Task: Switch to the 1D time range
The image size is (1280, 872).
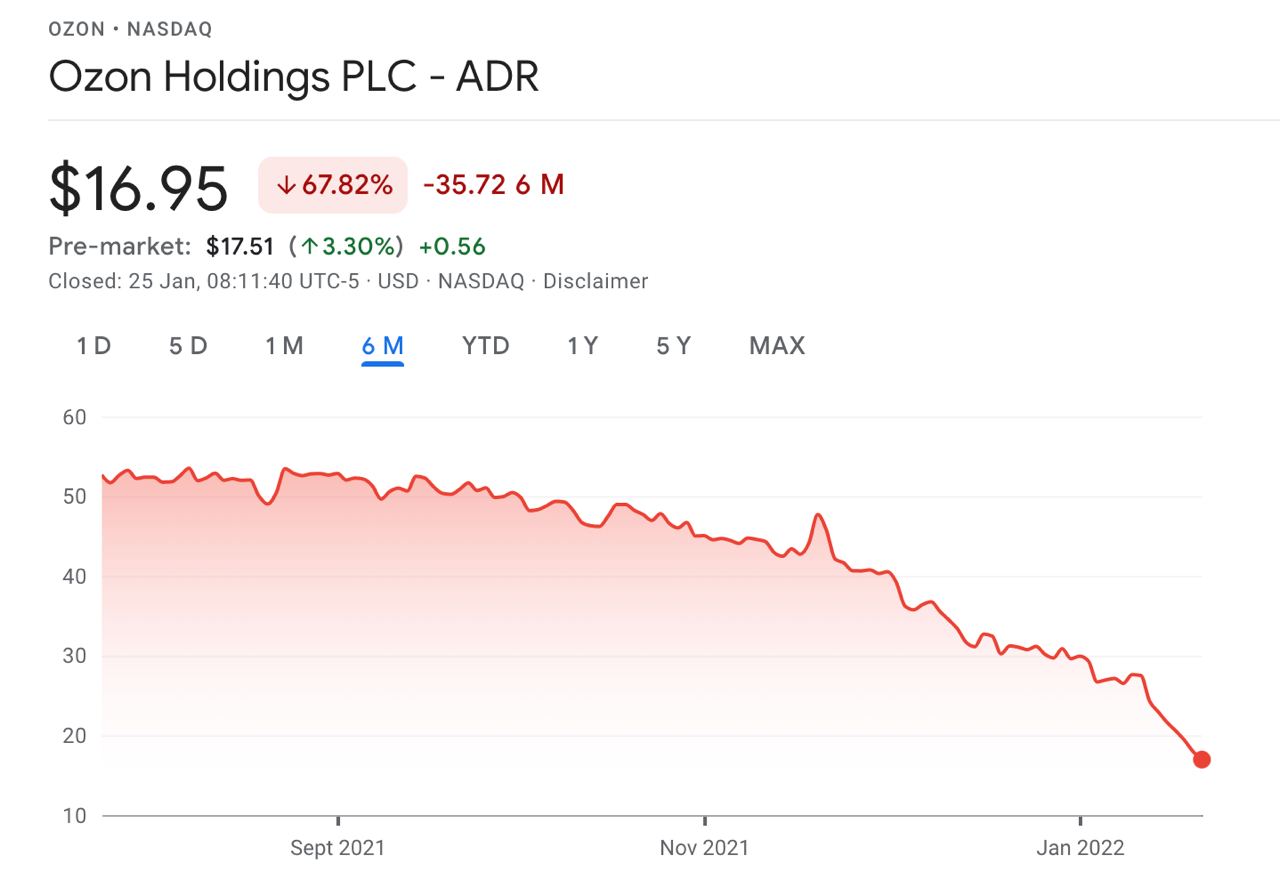Action: point(94,346)
